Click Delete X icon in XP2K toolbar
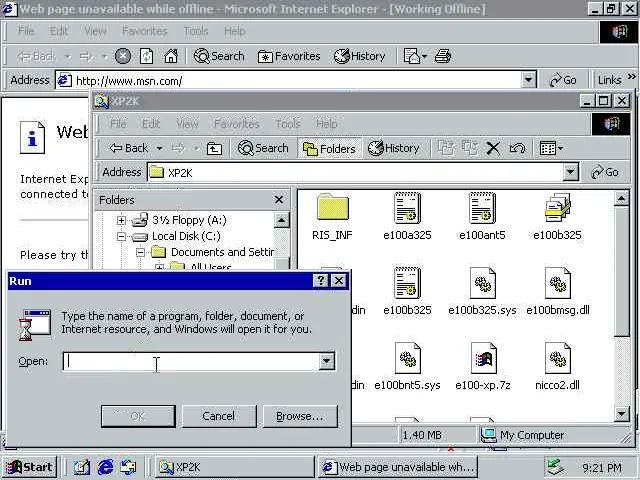The width and height of the screenshot is (640, 480). 493,148
